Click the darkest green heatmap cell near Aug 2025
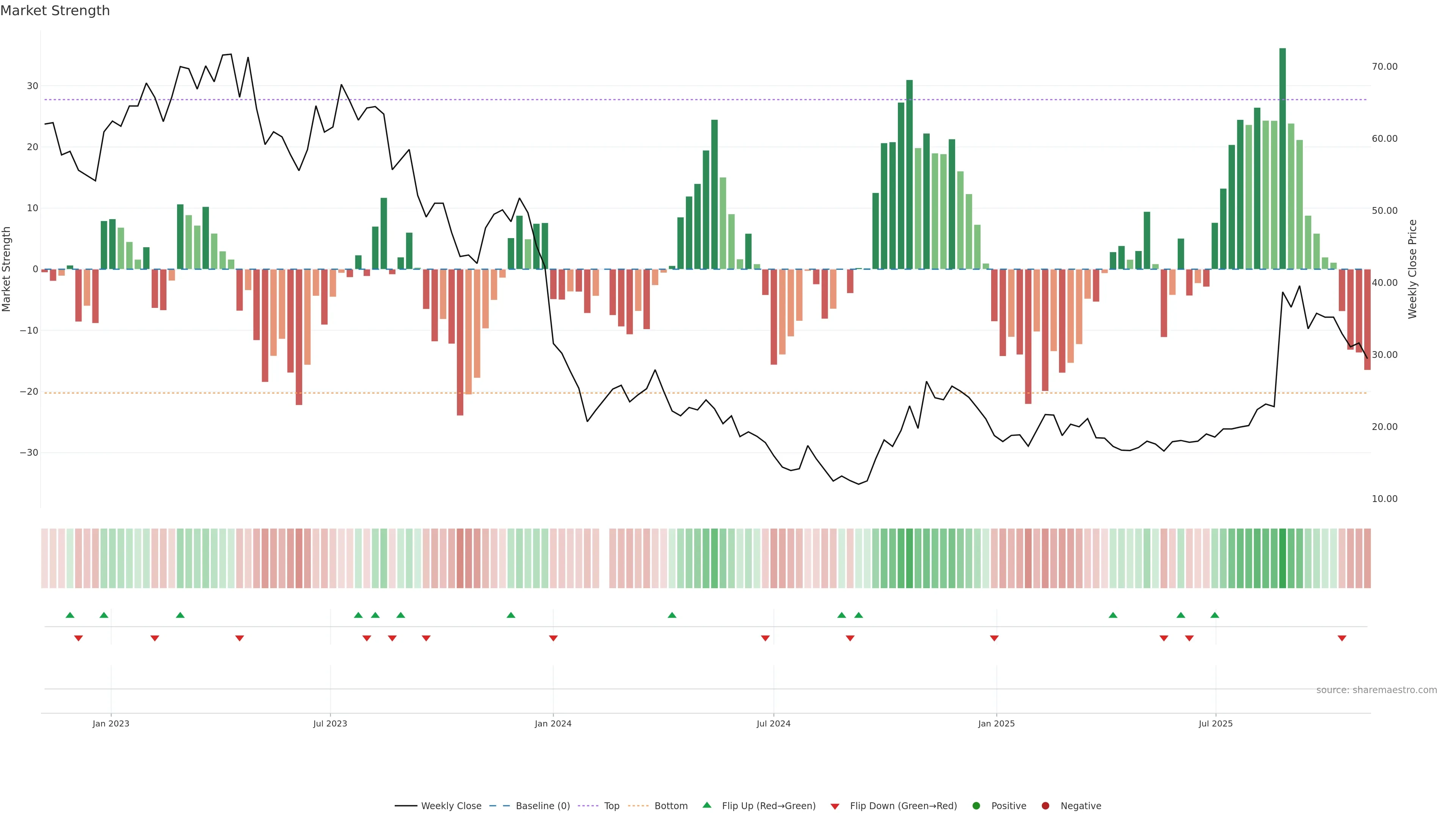This screenshot has height=819, width=1456. 1282,559
